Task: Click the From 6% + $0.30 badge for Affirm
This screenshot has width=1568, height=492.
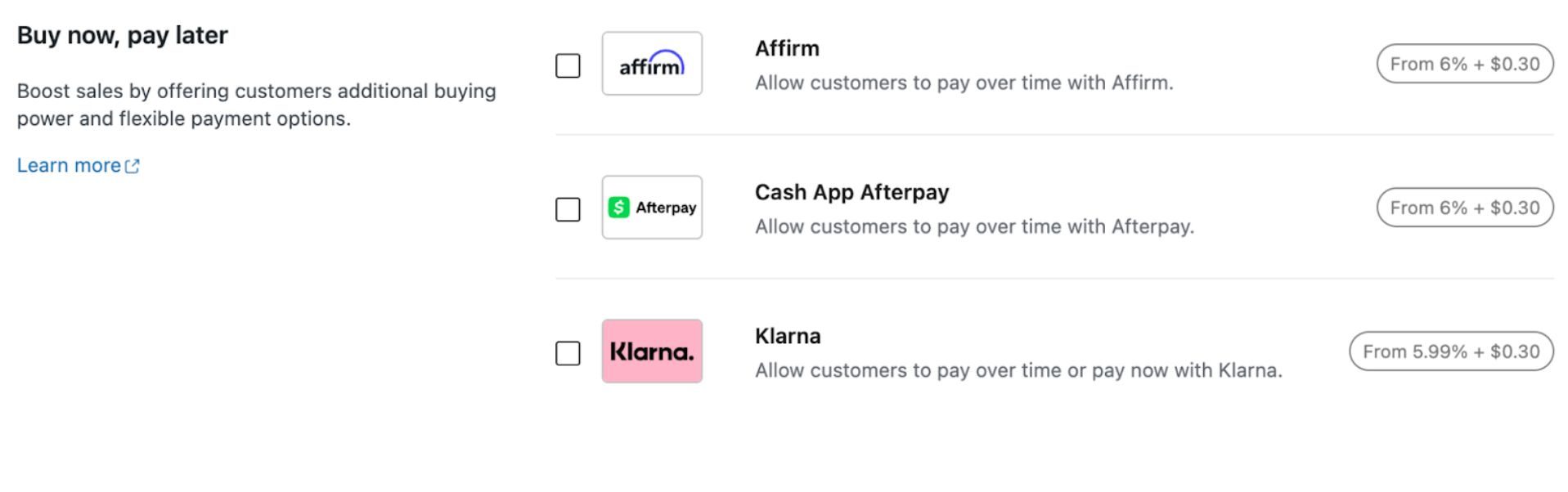Action: coord(1464,63)
